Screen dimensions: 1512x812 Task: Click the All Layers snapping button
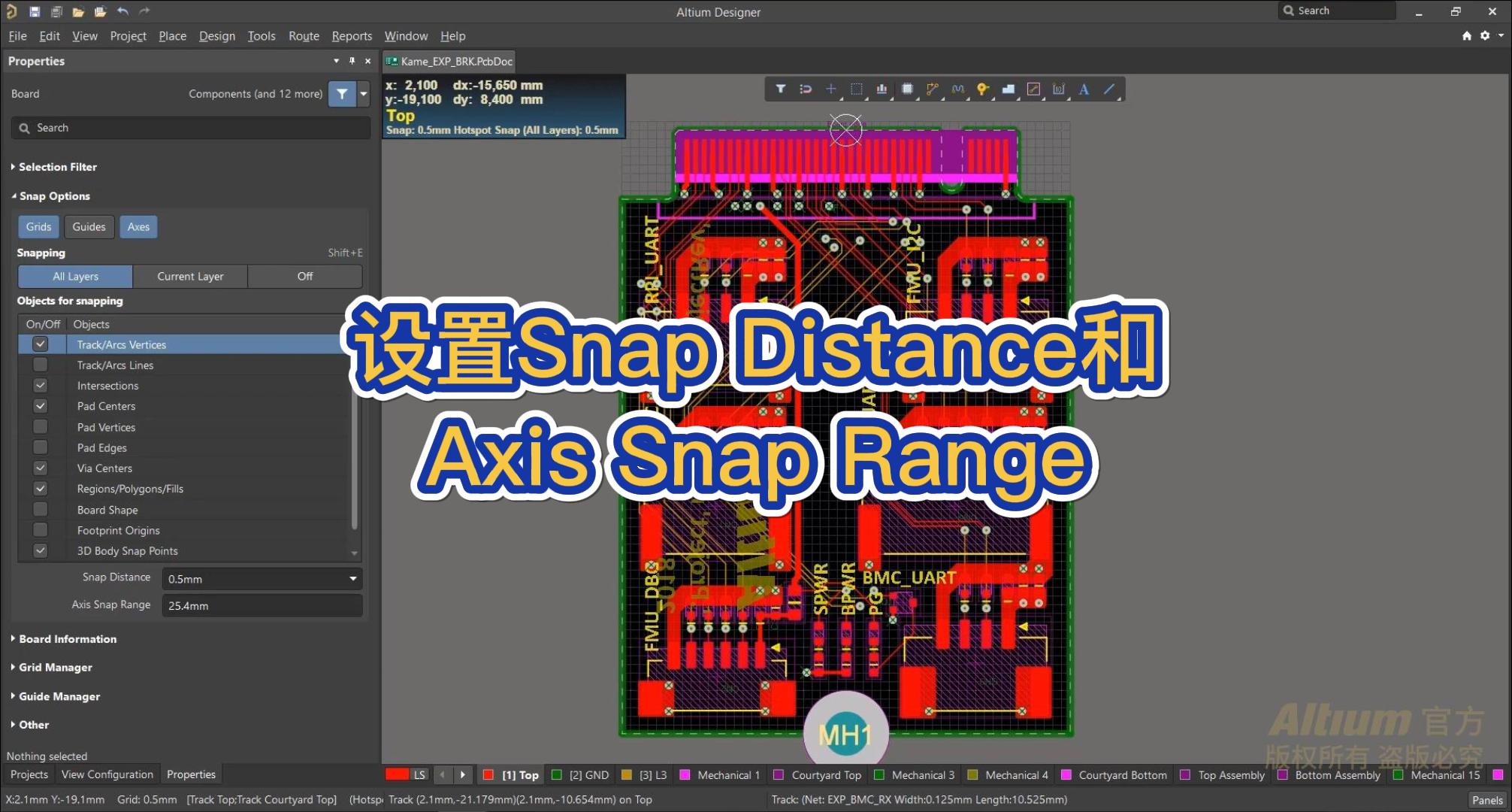click(74, 275)
